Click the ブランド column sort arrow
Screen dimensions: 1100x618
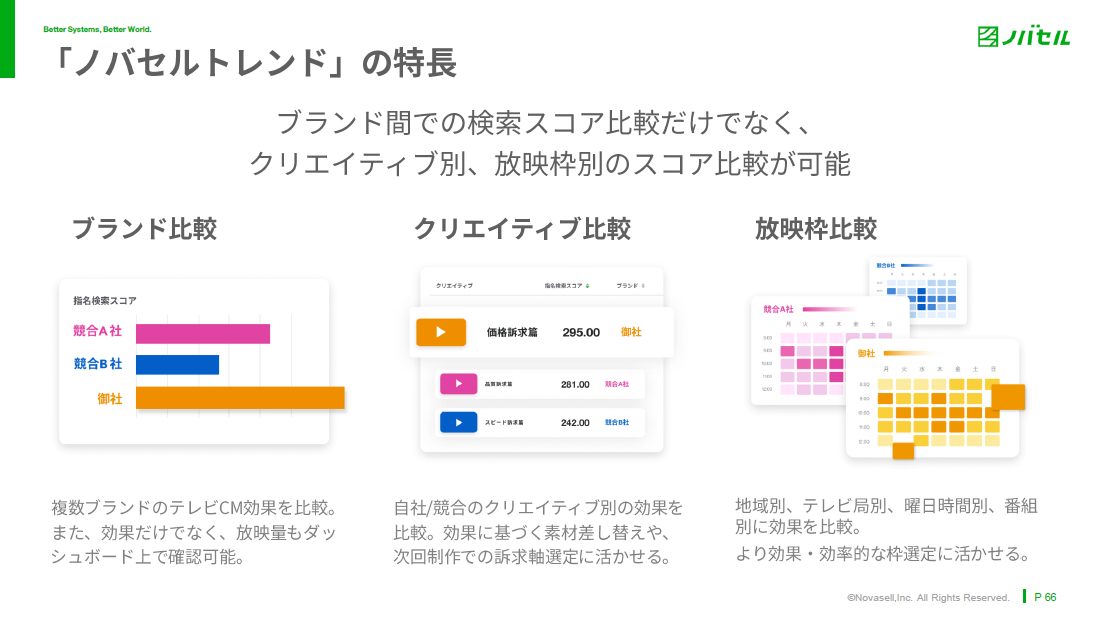643,286
